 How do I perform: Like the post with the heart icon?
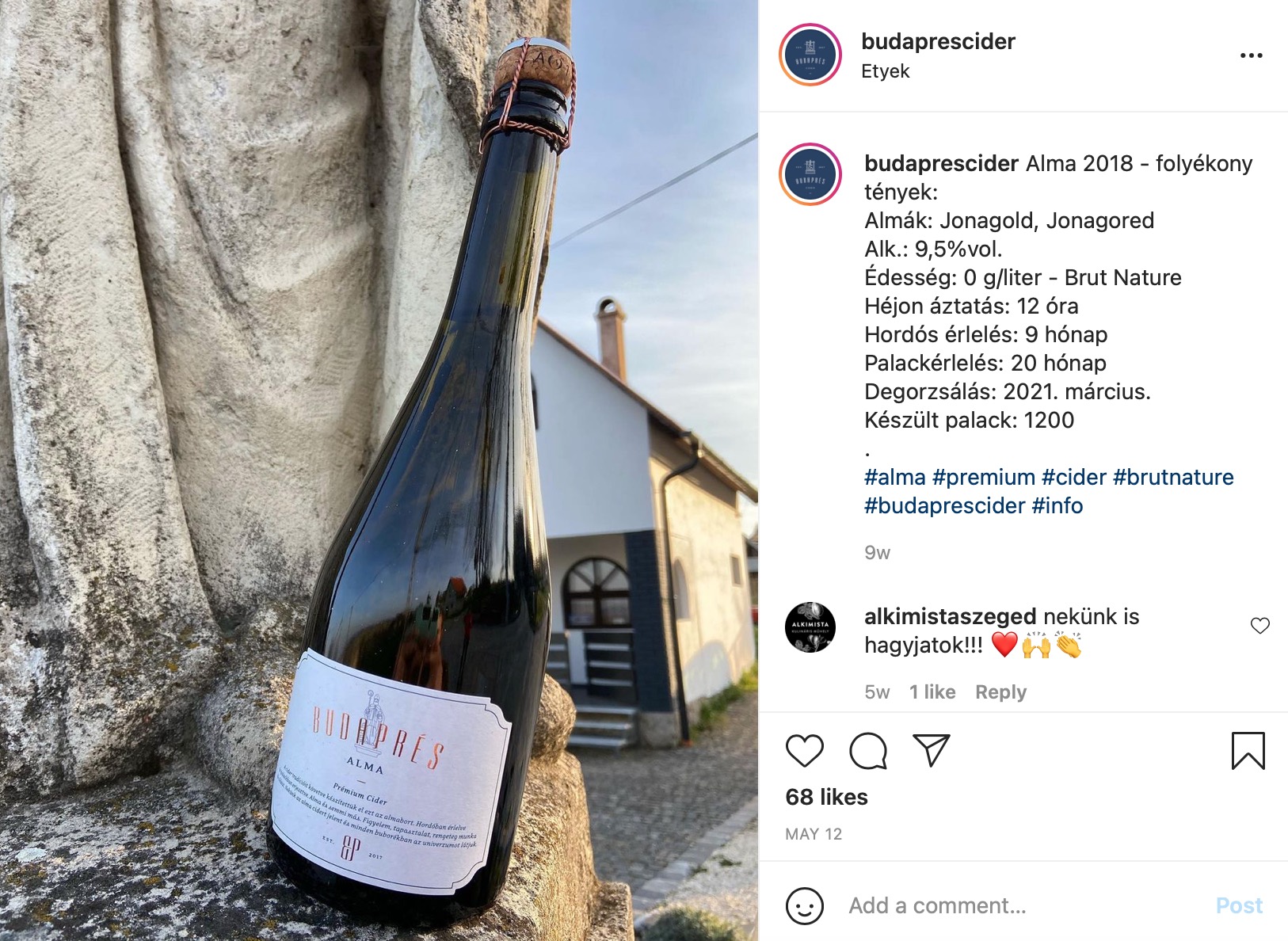pyautogui.click(x=804, y=751)
